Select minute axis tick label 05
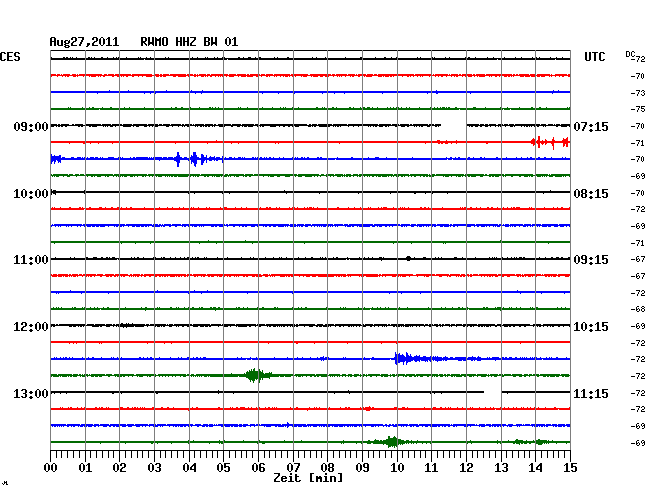Screen dimensions: 650x494 coord(223,467)
